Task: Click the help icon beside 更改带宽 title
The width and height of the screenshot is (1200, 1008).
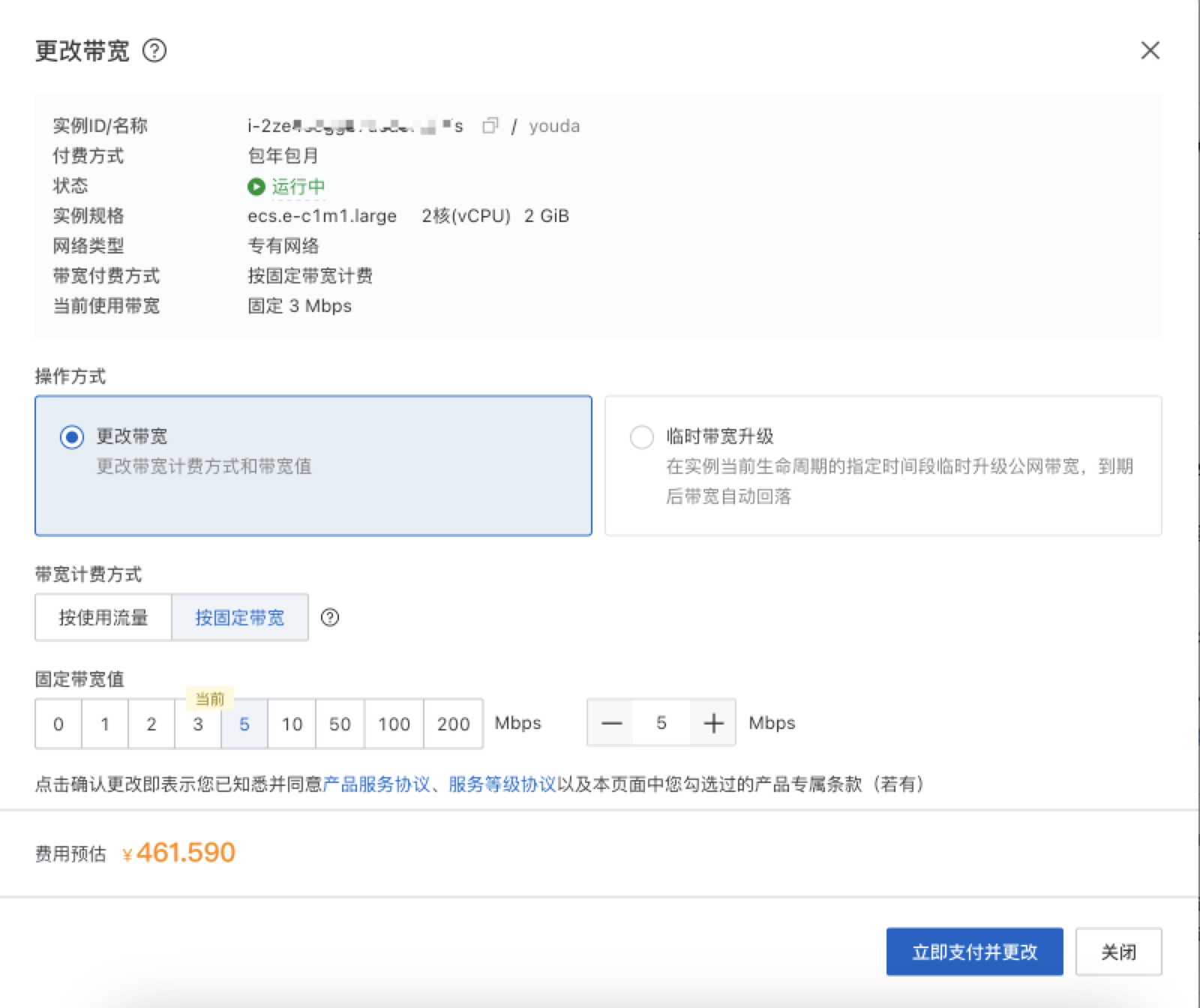Action: coord(154,51)
